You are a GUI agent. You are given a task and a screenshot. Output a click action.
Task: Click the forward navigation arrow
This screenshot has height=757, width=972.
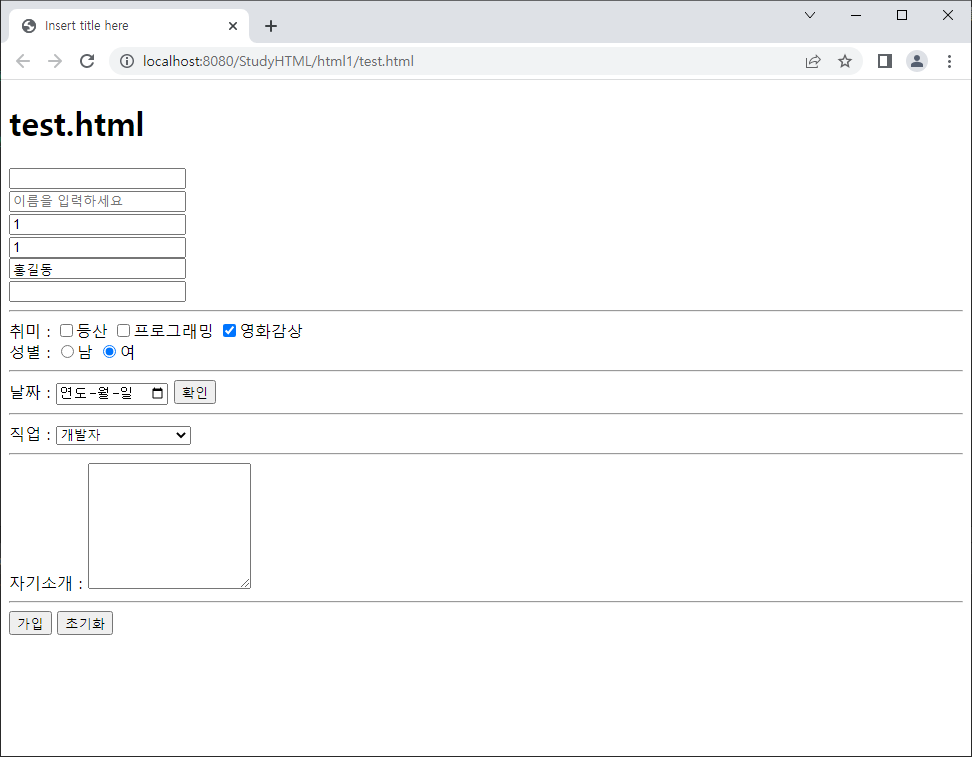click(55, 61)
